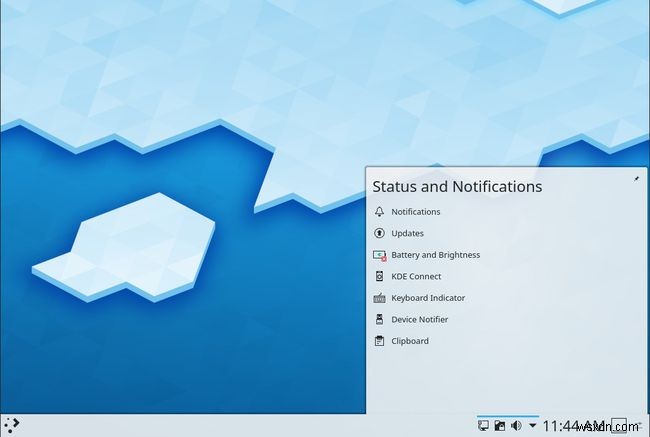
Task: Click the network monitor tray icon
Action: (483, 426)
